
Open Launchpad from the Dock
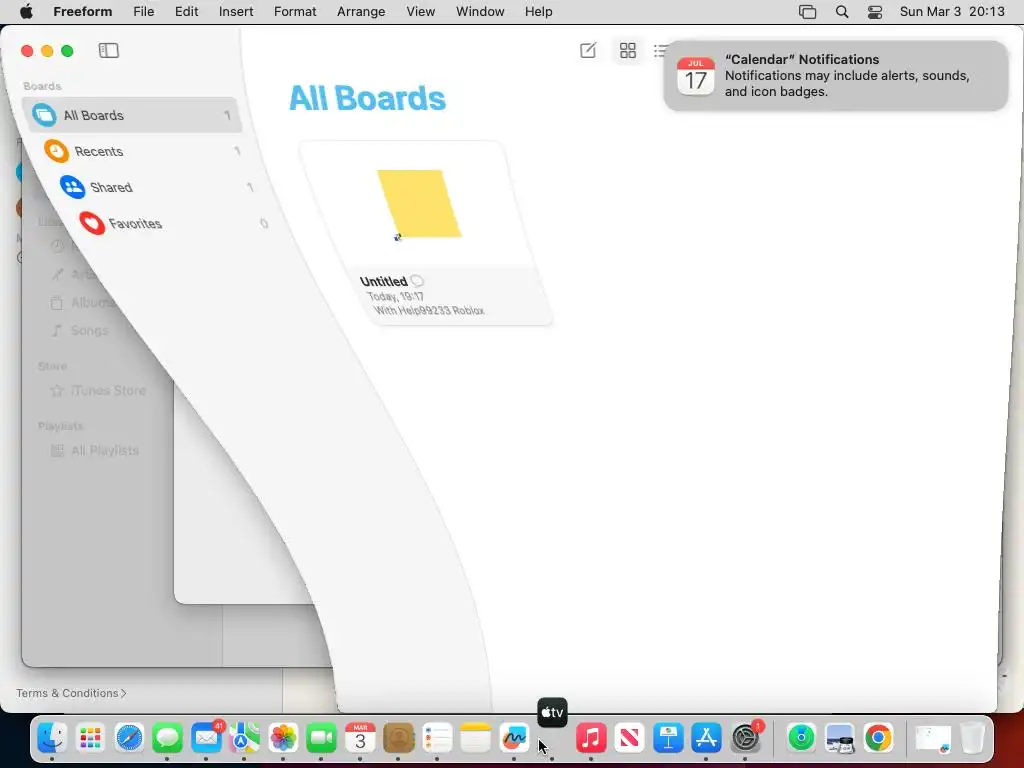[90, 738]
